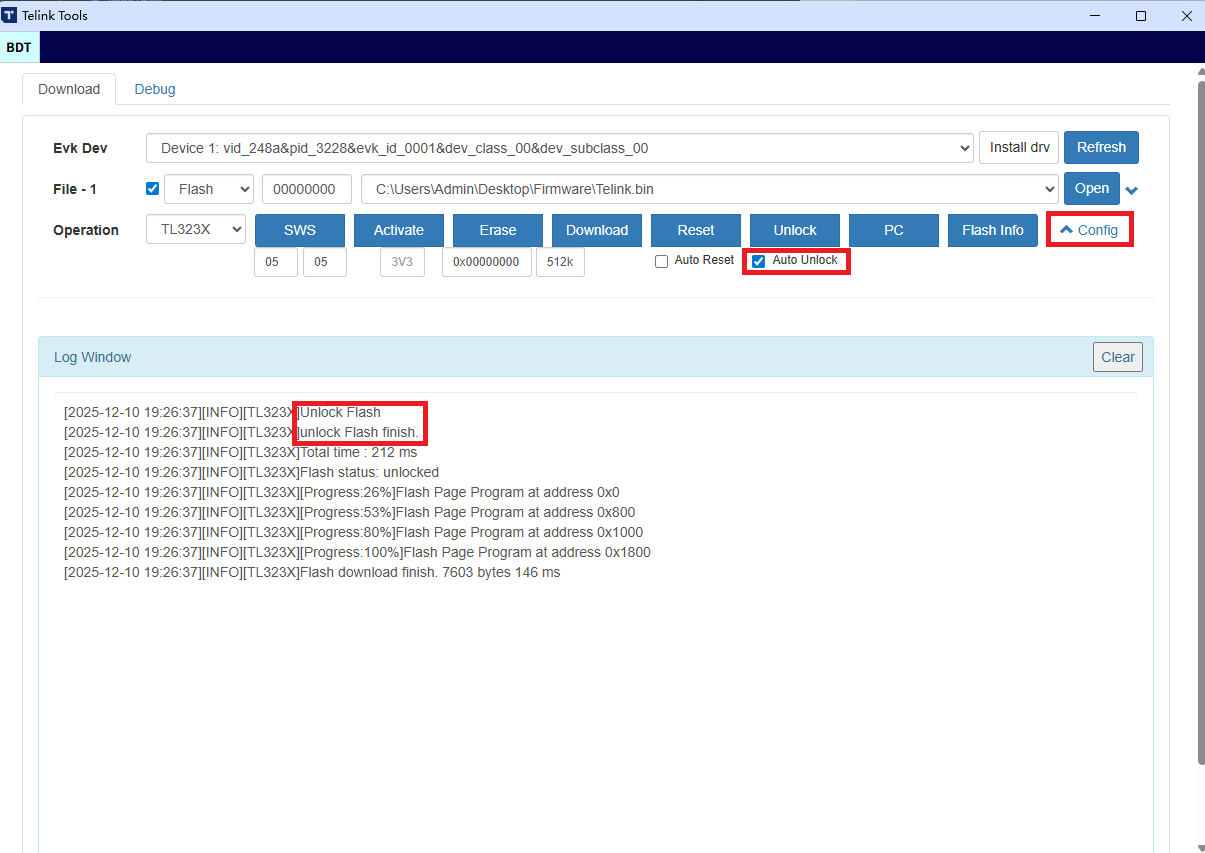Unlock the device flash
The height and width of the screenshot is (853, 1205).
(x=794, y=230)
